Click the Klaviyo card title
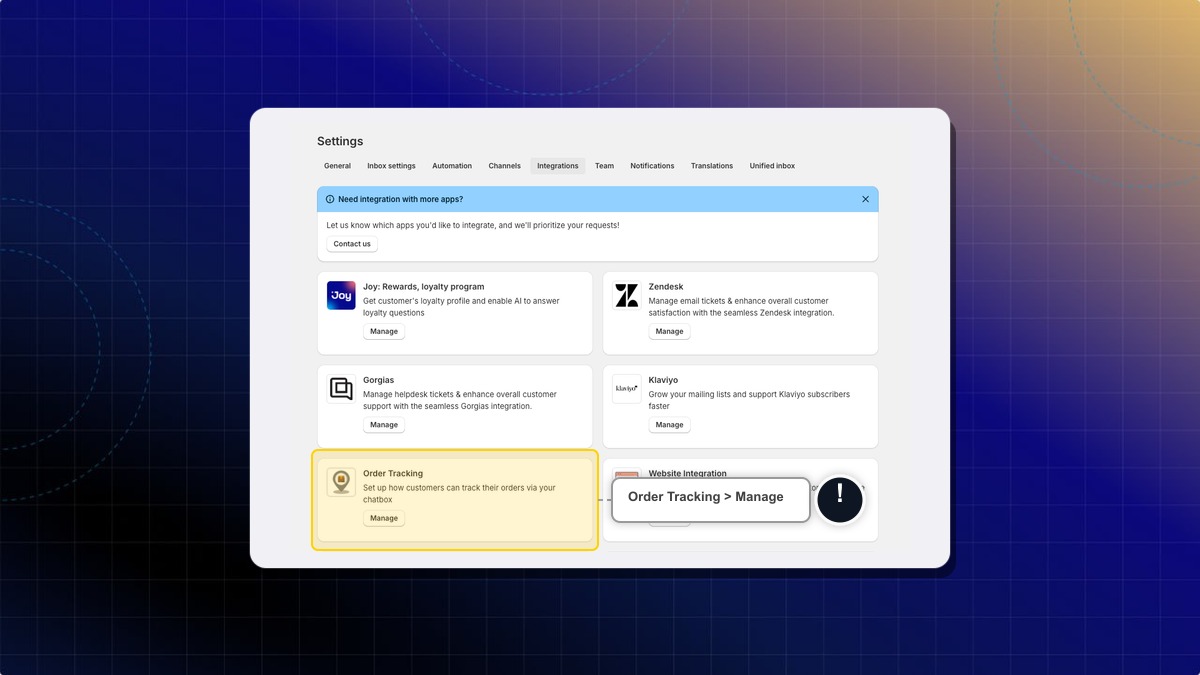1200x675 pixels. pos(663,380)
